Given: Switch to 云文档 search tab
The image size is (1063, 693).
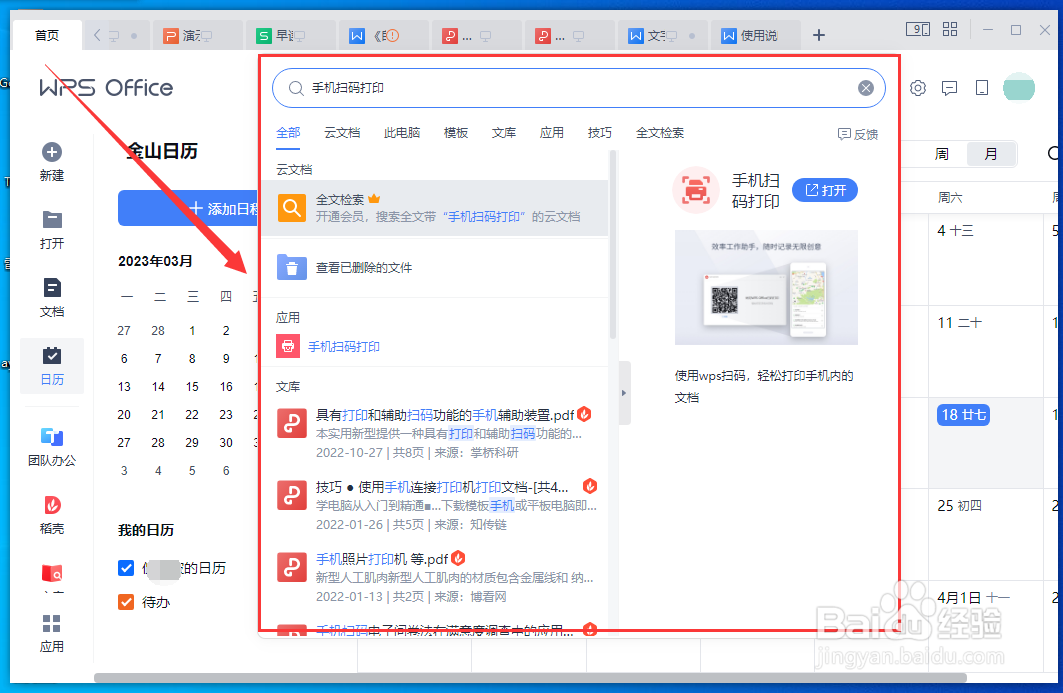Looking at the screenshot, I should click(342, 133).
